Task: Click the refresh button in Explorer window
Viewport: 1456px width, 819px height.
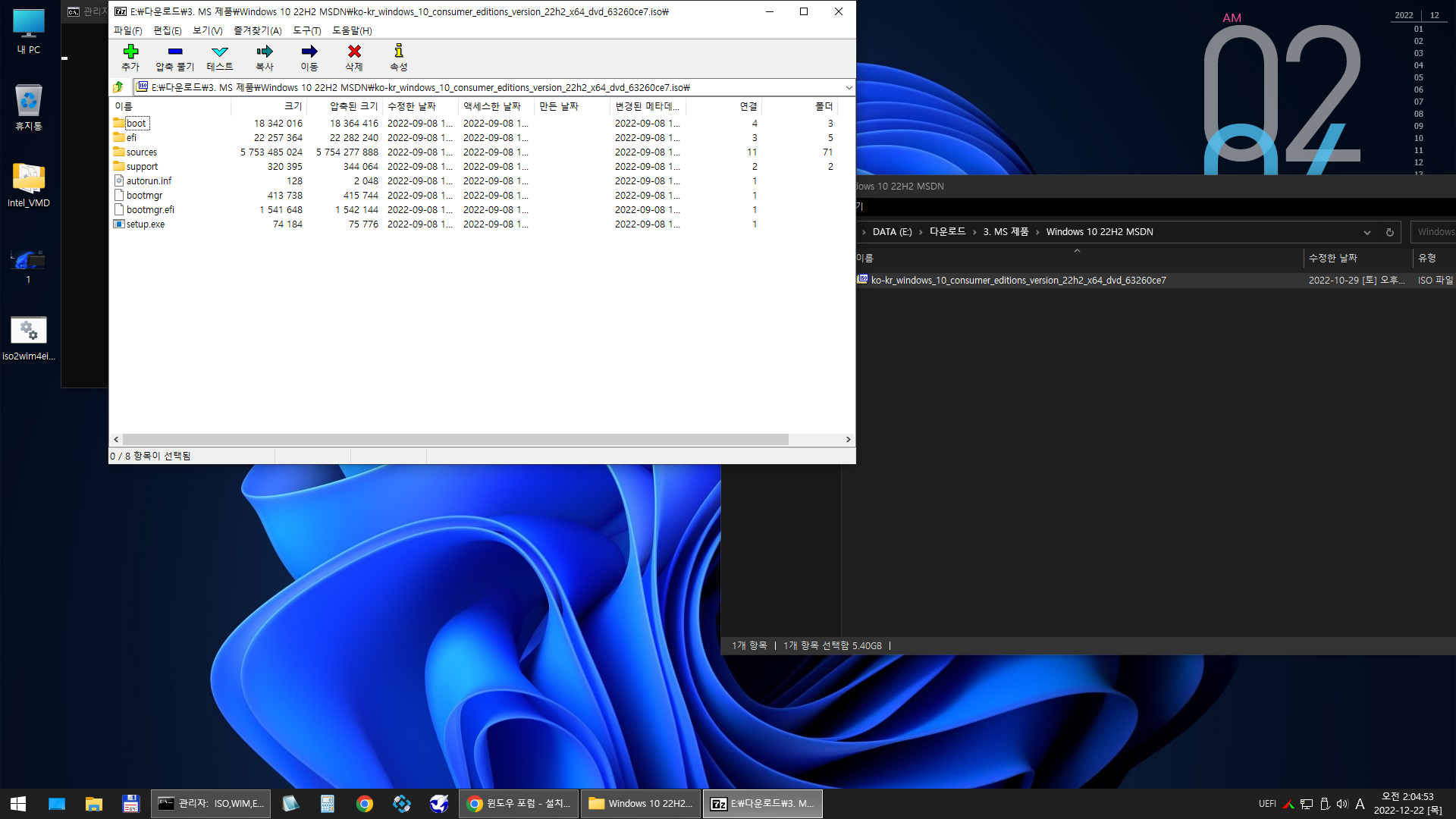Action: 1389,232
